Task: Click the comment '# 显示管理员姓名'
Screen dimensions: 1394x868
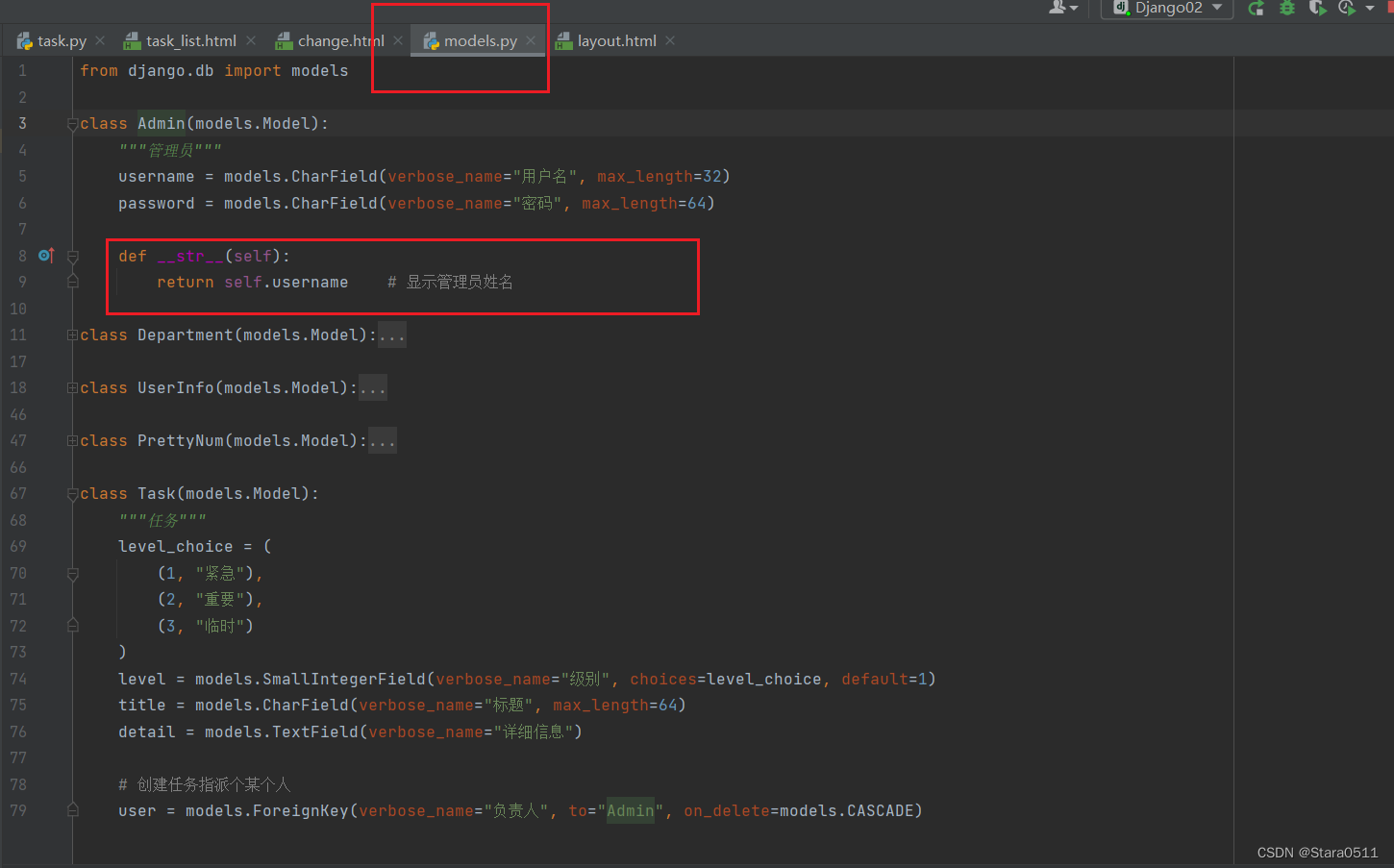Action: [x=451, y=282]
